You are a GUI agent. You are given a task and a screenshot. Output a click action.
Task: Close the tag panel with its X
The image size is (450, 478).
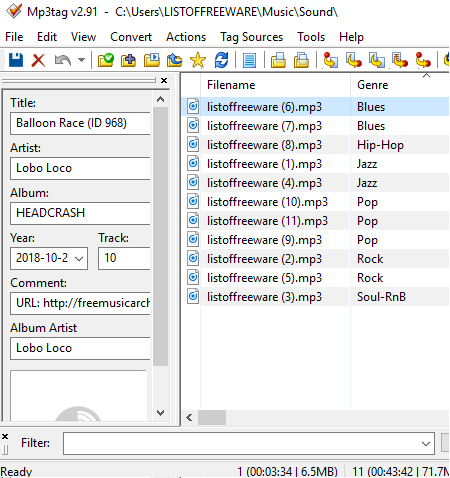click(164, 80)
